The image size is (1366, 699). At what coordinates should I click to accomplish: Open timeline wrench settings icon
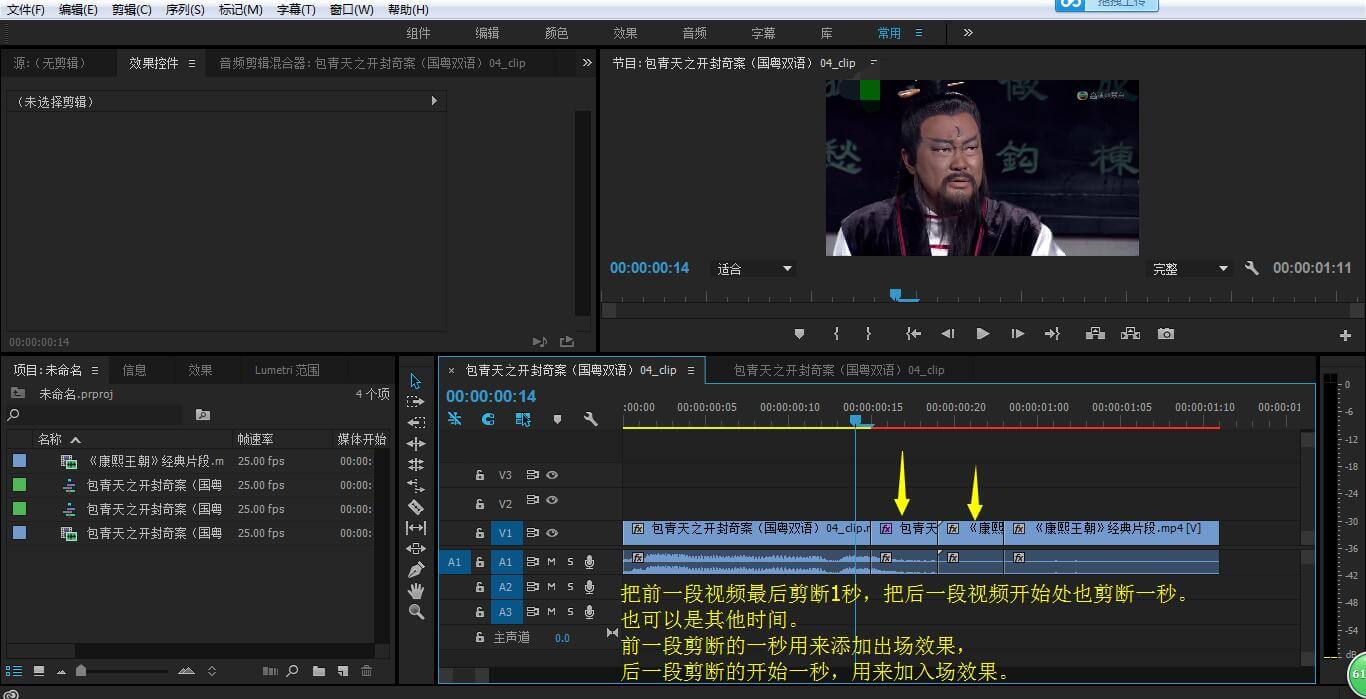click(x=591, y=419)
